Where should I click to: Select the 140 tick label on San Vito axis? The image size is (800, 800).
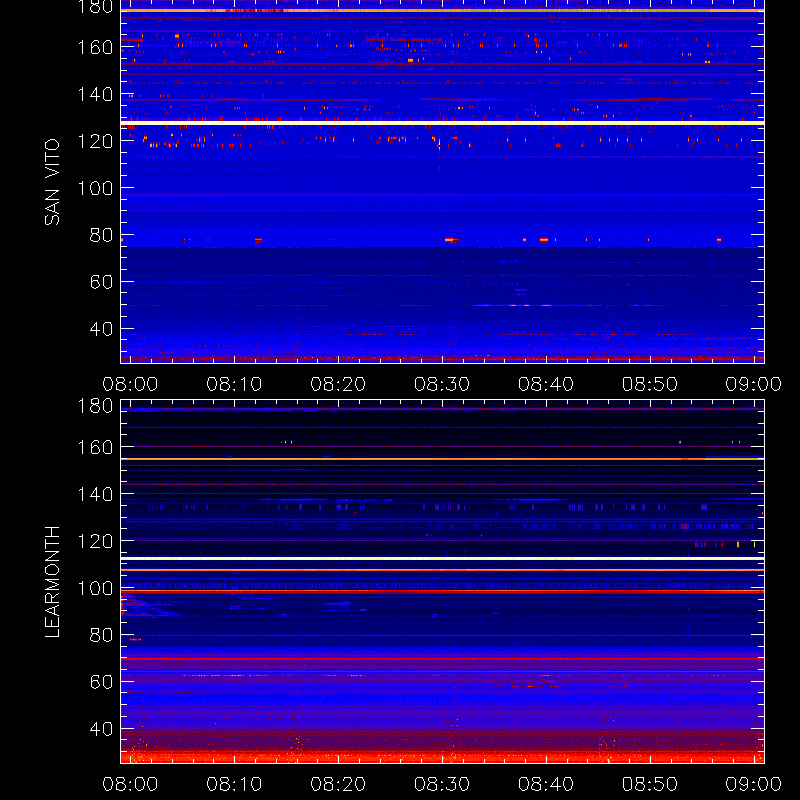(x=95, y=94)
